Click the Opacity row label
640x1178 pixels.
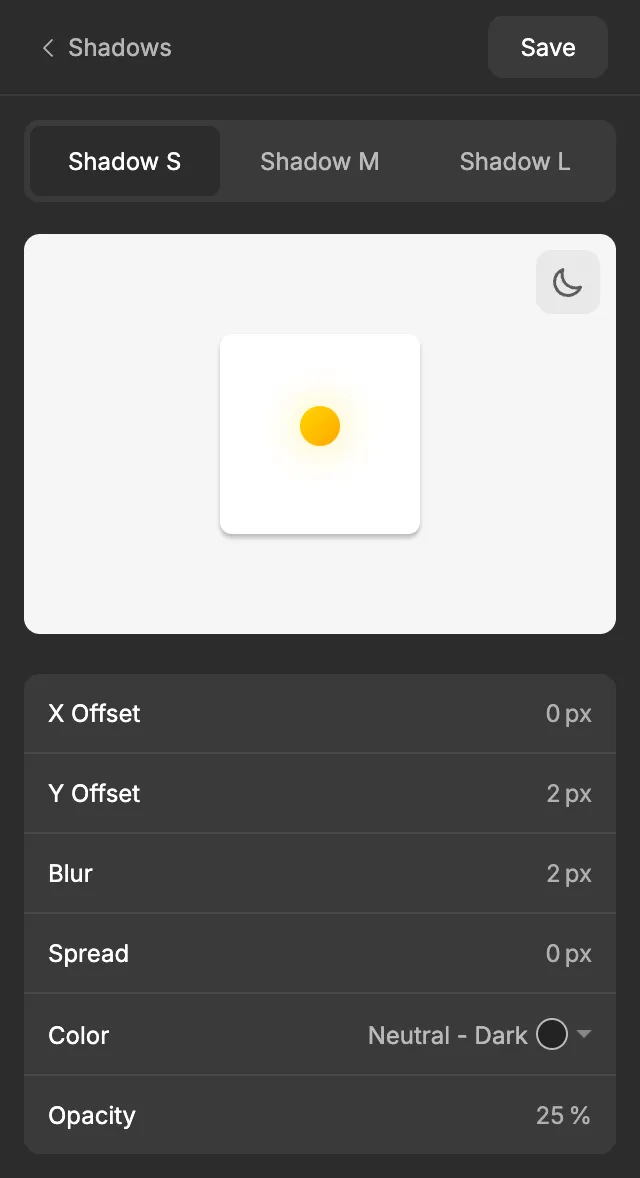click(92, 1115)
